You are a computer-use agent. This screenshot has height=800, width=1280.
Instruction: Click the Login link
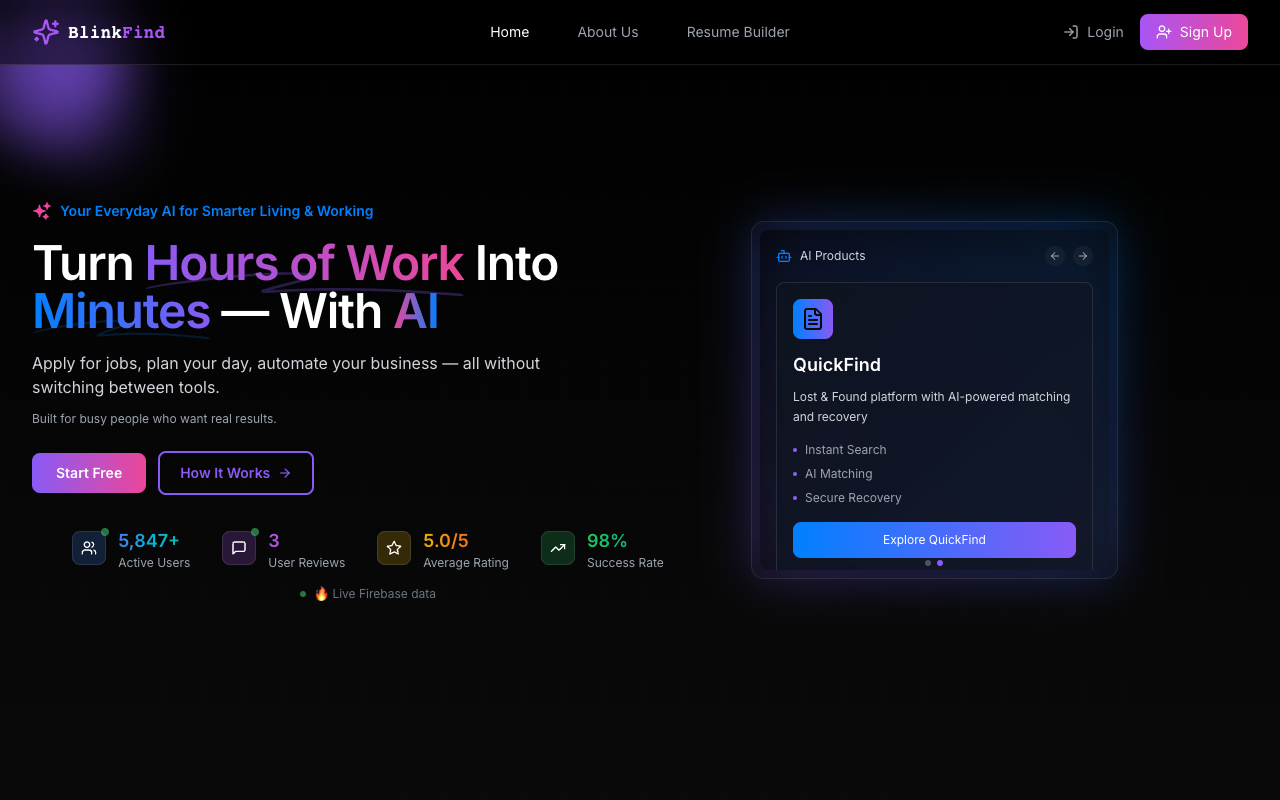click(1105, 31)
